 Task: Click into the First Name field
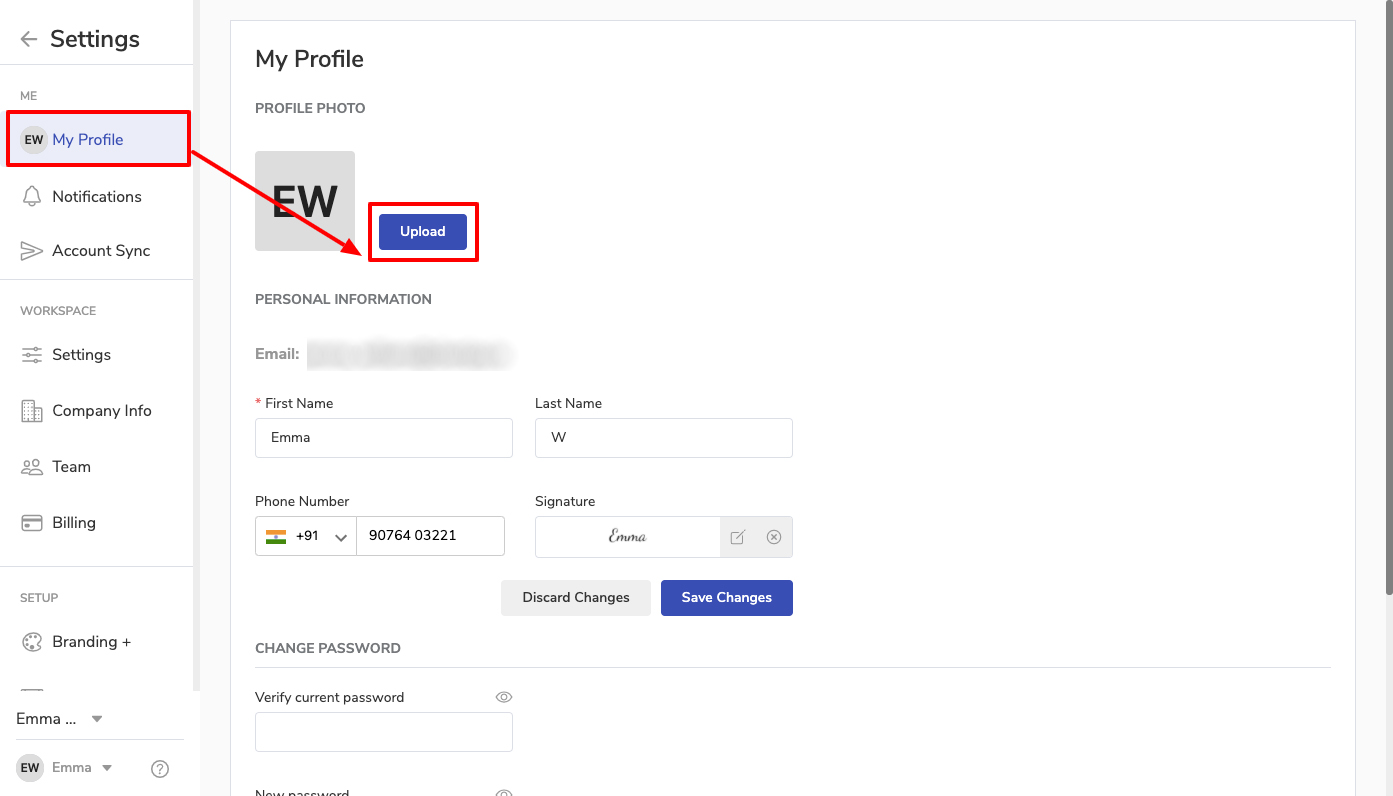point(384,438)
